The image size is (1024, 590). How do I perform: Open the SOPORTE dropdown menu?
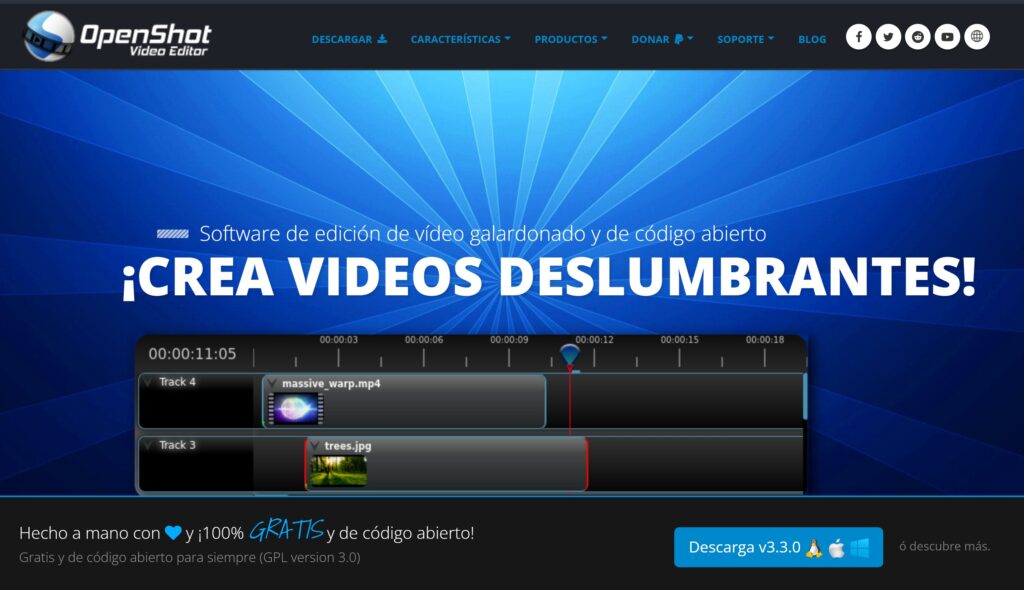point(746,39)
